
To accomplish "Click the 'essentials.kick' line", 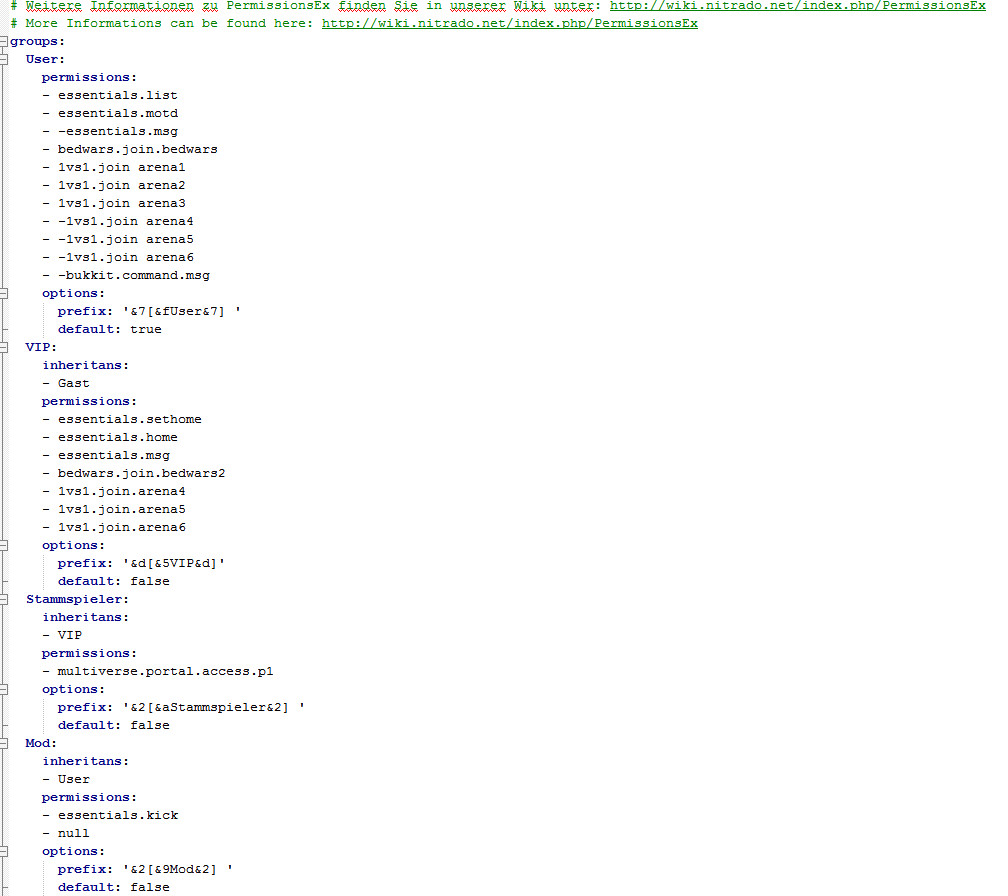I will click(110, 816).
